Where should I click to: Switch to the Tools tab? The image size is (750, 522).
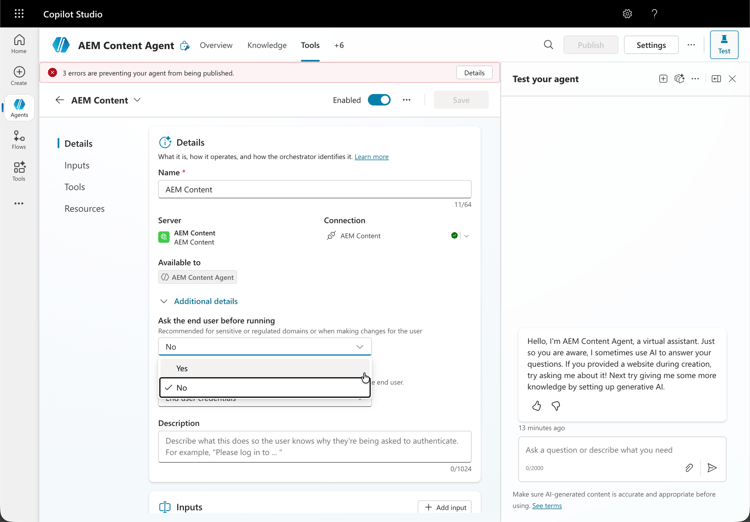[310, 45]
